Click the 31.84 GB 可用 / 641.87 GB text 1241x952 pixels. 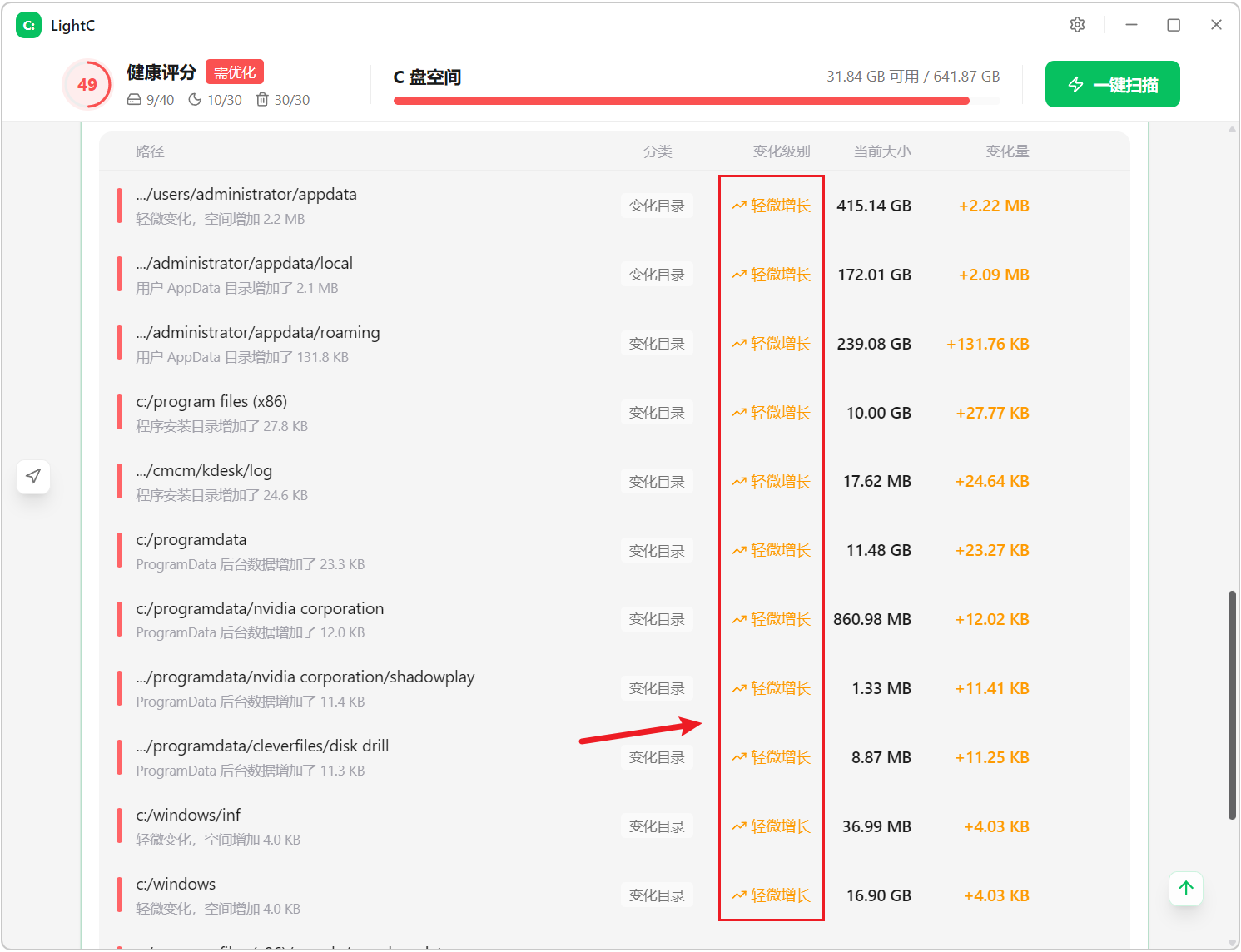coord(913,77)
